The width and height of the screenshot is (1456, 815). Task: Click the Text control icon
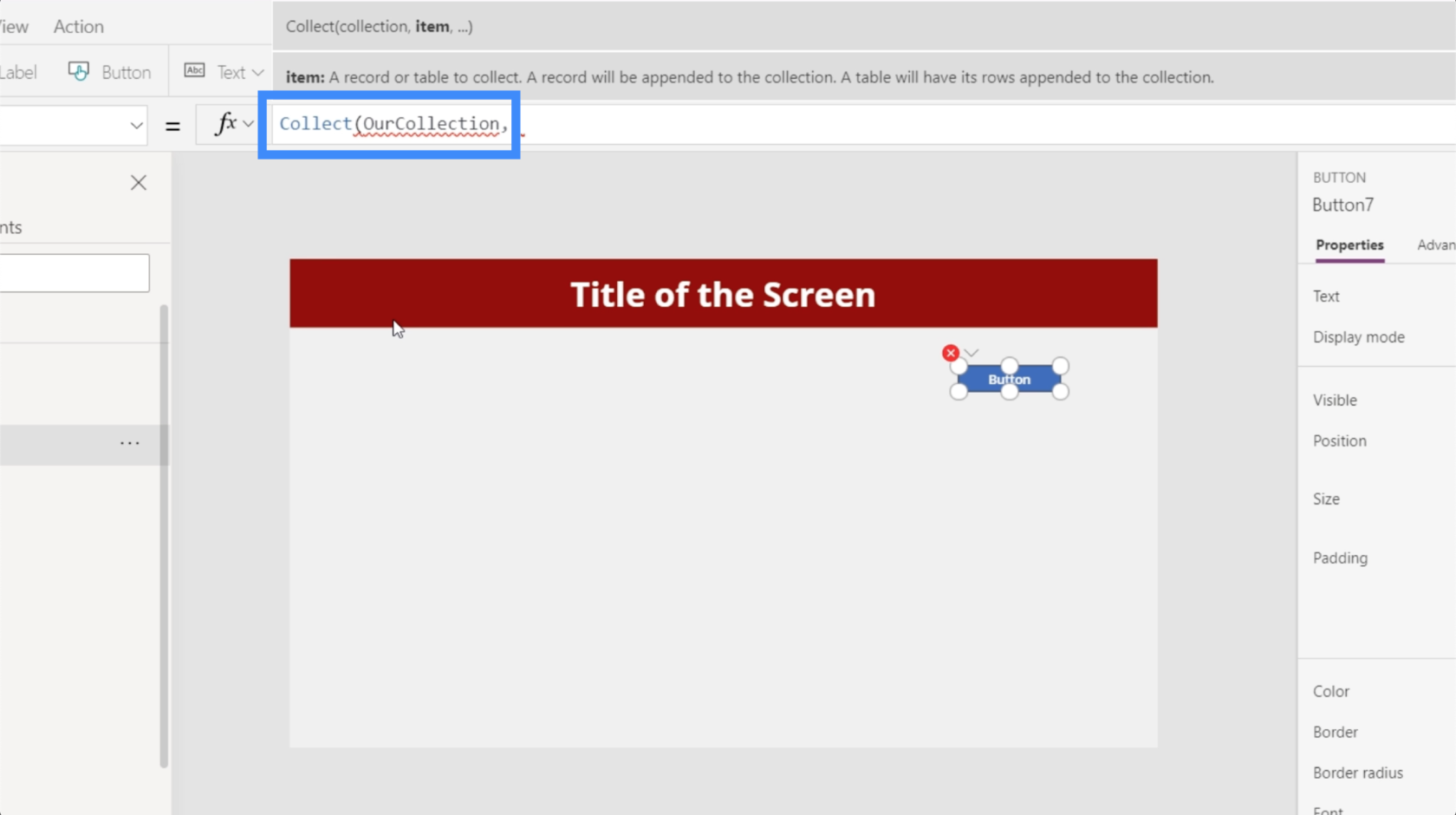click(x=194, y=71)
